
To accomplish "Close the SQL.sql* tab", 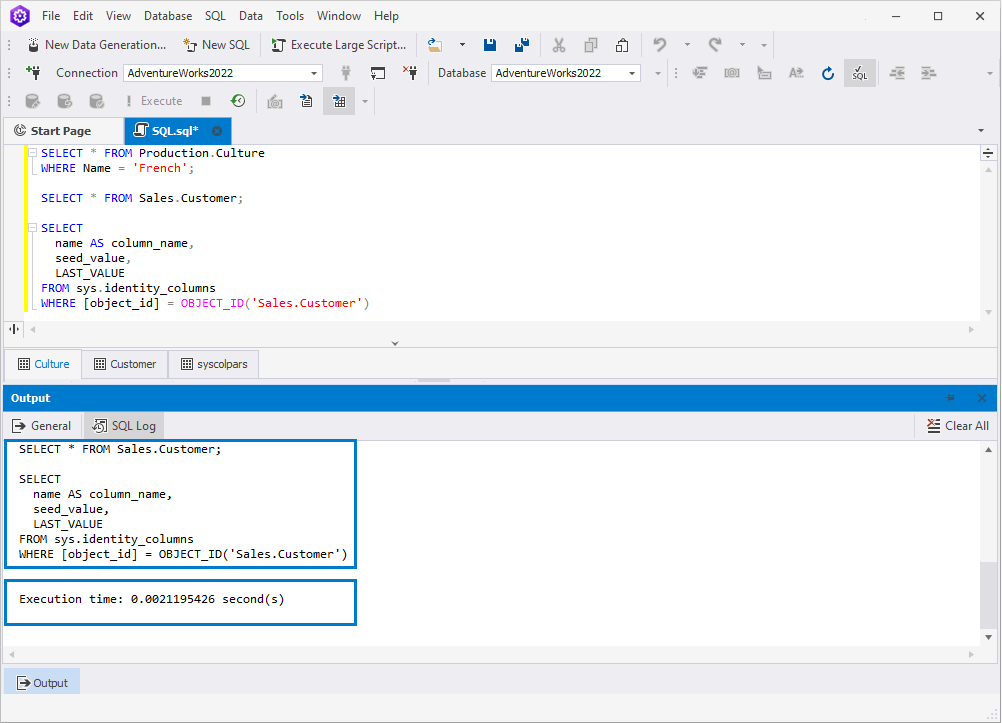I will (x=217, y=131).
